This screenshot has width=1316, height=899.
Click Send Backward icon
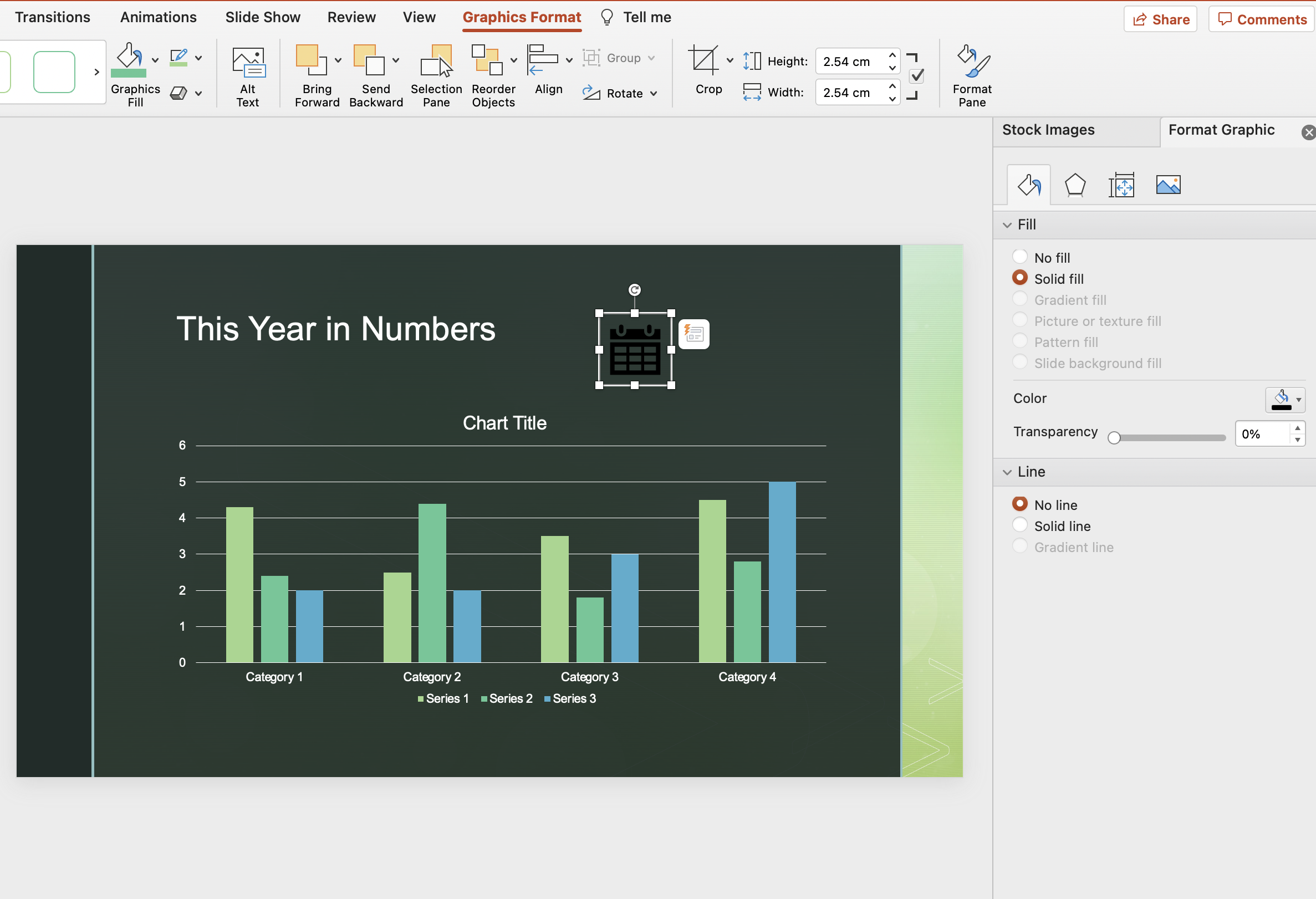coord(369,60)
